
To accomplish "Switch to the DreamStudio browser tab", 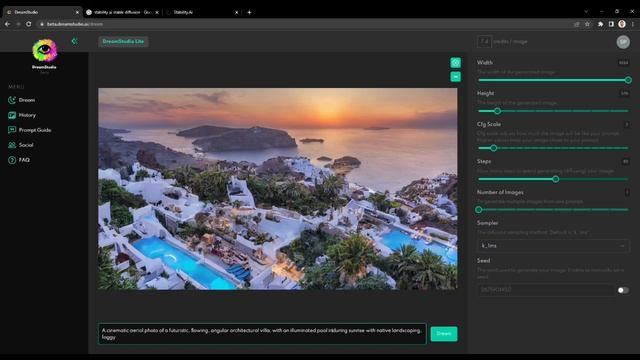I will [x=42, y=12].
